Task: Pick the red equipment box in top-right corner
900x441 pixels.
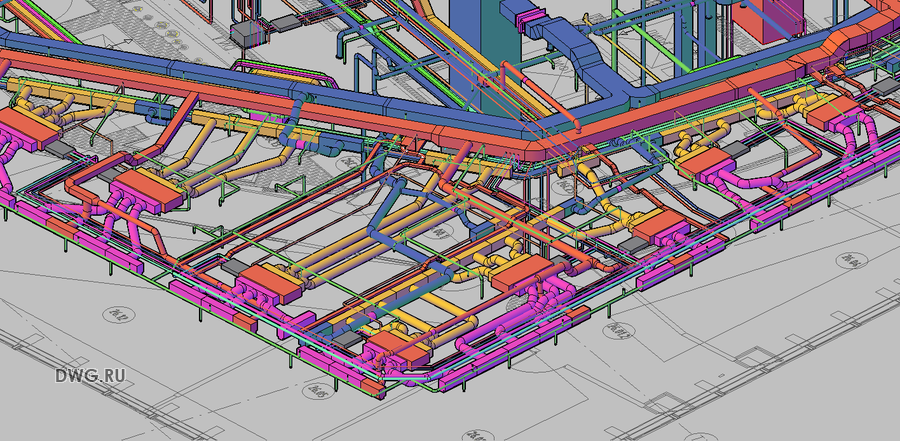Action: coord(762,21)
